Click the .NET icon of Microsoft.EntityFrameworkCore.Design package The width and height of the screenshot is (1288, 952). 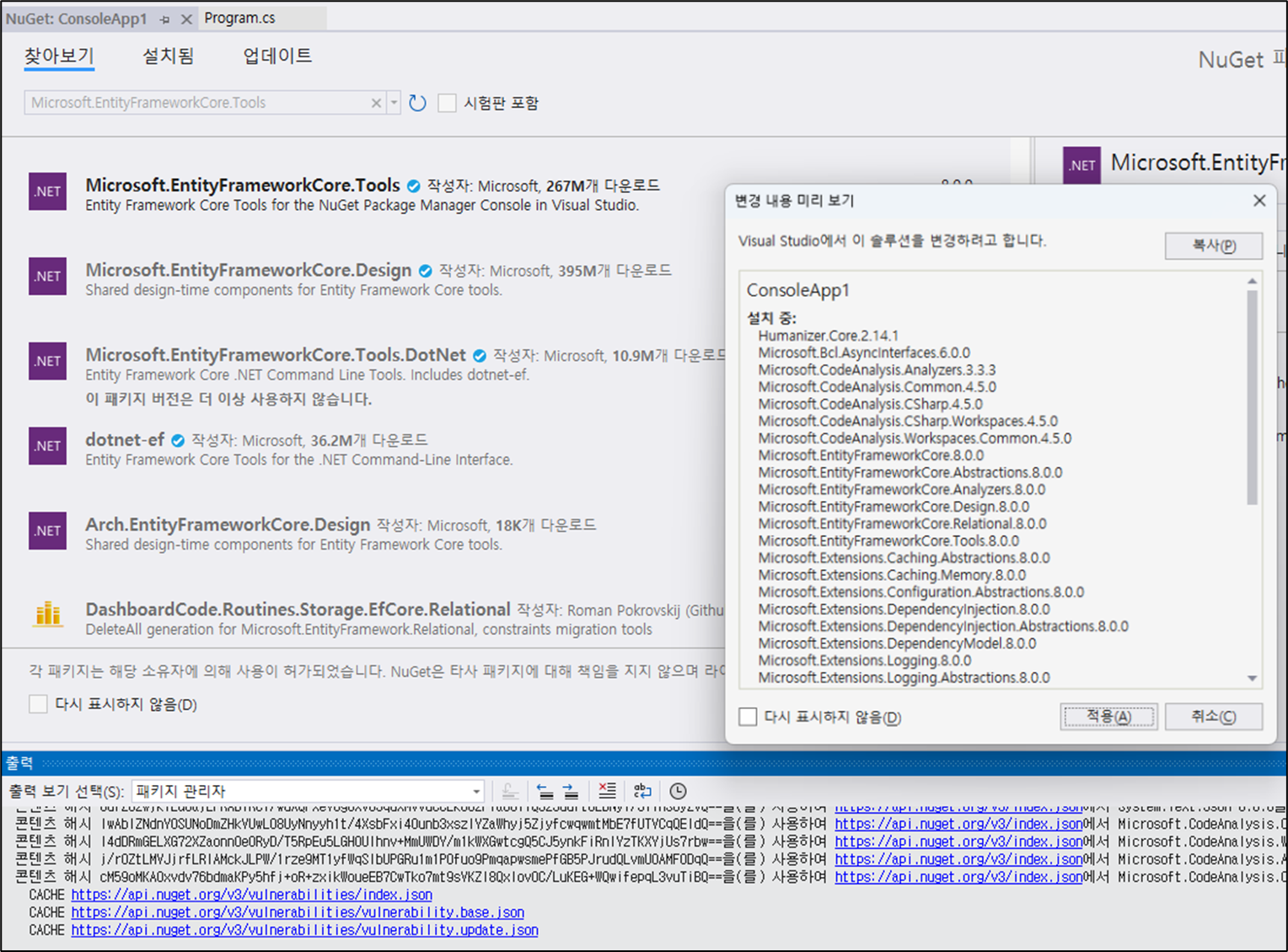(x=47, y=277)
